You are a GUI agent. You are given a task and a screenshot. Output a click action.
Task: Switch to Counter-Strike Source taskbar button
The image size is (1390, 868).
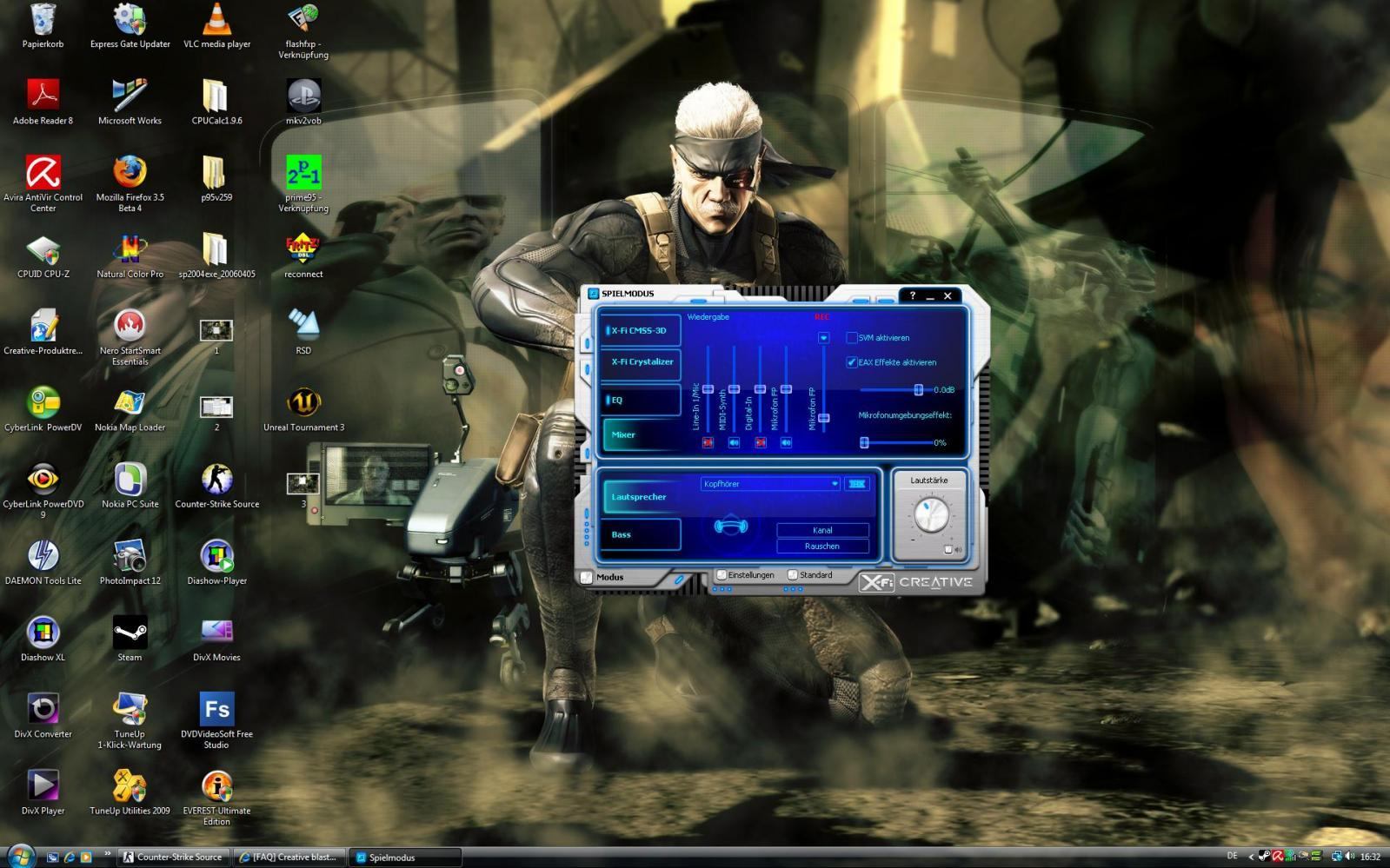point(174,857)
